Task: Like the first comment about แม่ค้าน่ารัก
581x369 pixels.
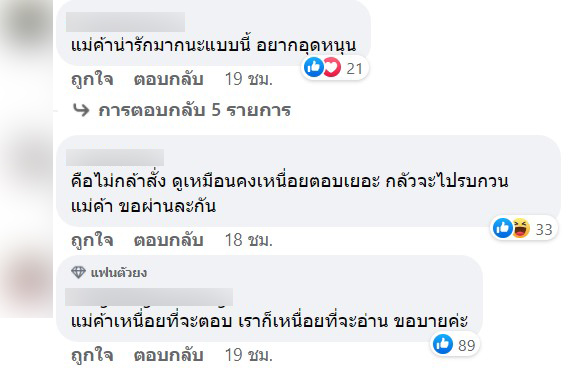Action: (x=92, y=79)
